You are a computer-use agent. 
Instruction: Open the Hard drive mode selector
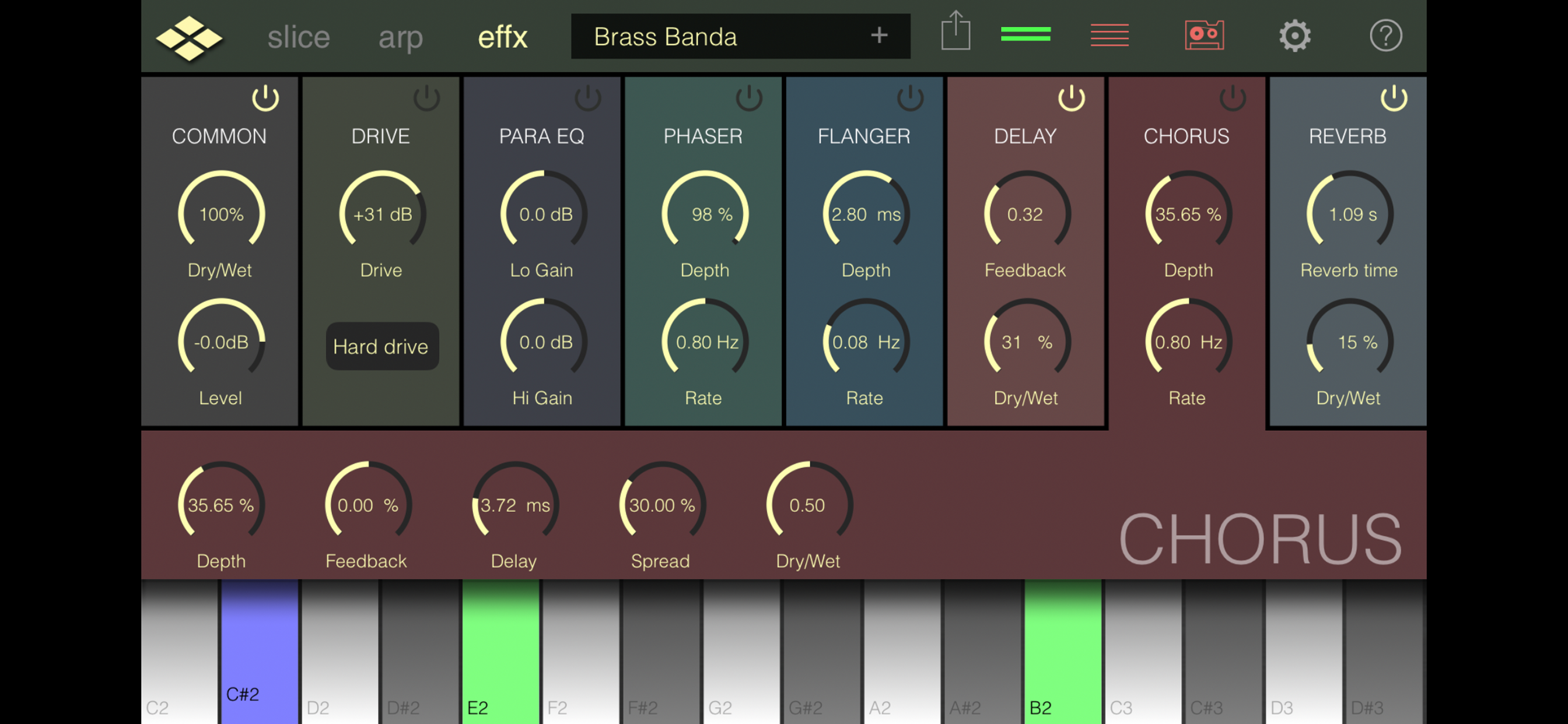[381, 346]
